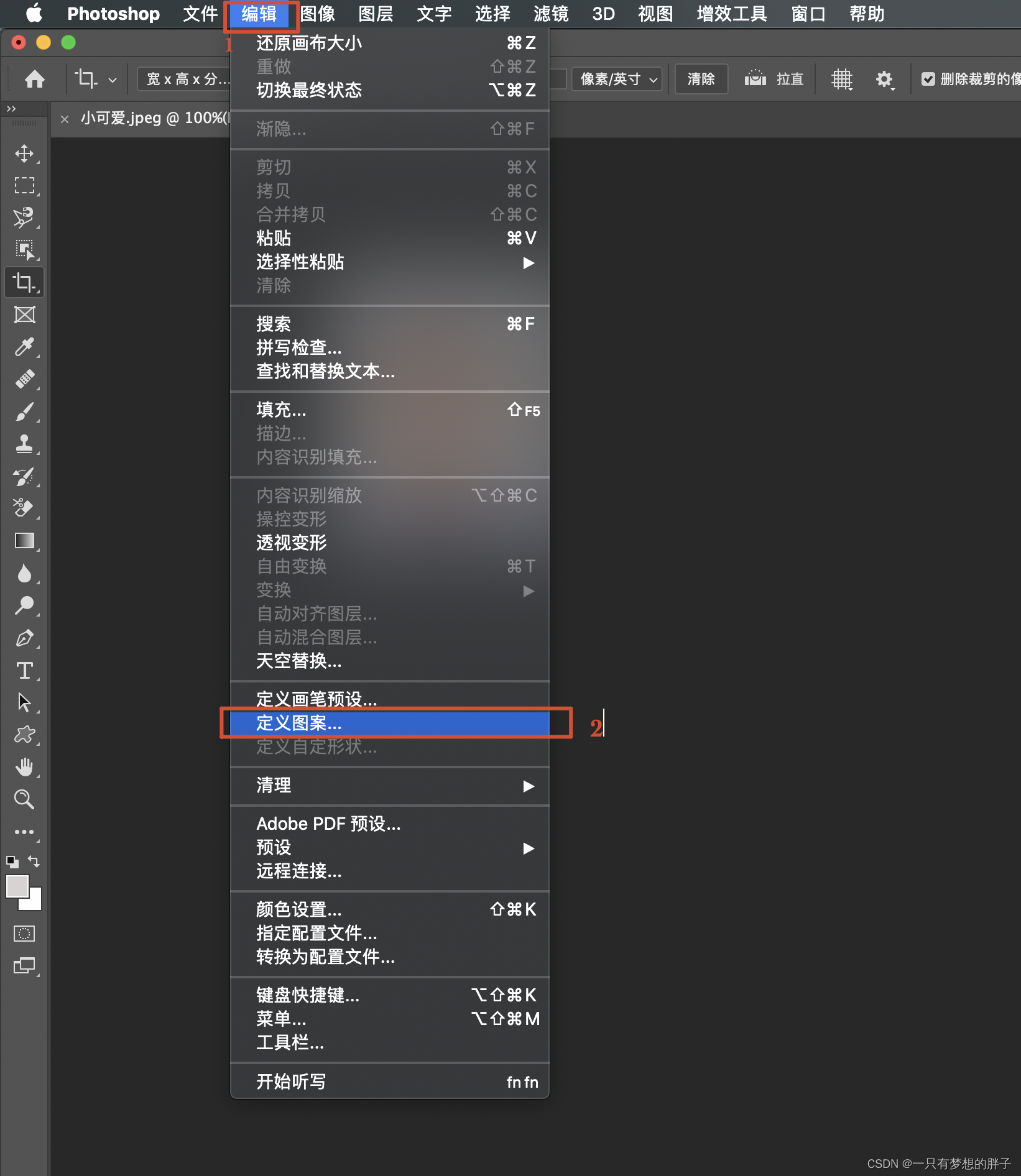This screenshot has height=1176, width=1021.
Task: Choose 定义画笔预设... menu item
Action: 390,700
